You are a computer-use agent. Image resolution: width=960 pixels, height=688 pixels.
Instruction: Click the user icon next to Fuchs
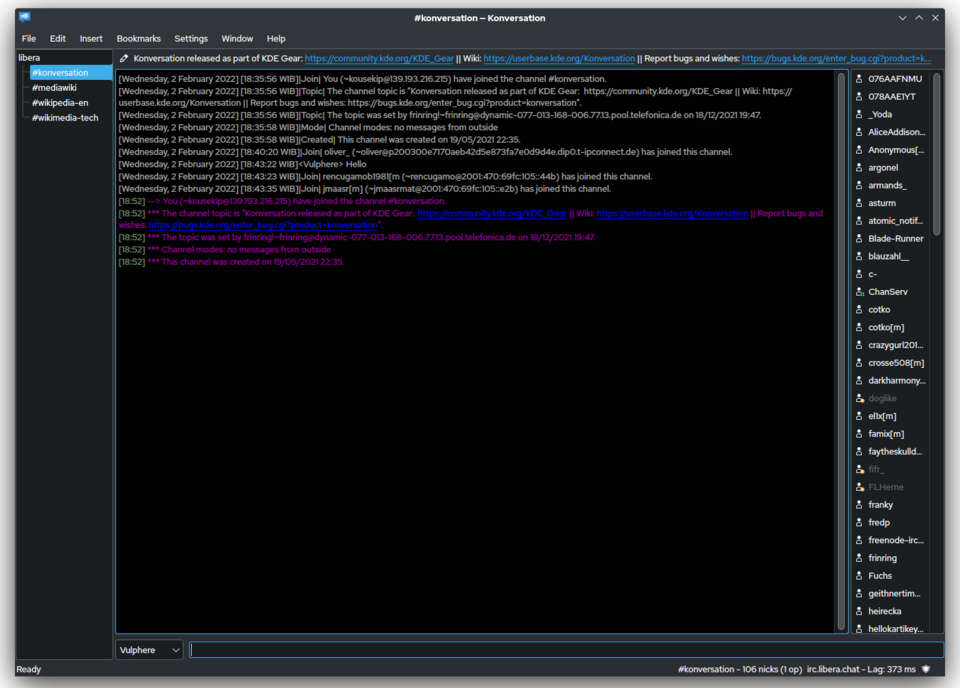(858, 576)
